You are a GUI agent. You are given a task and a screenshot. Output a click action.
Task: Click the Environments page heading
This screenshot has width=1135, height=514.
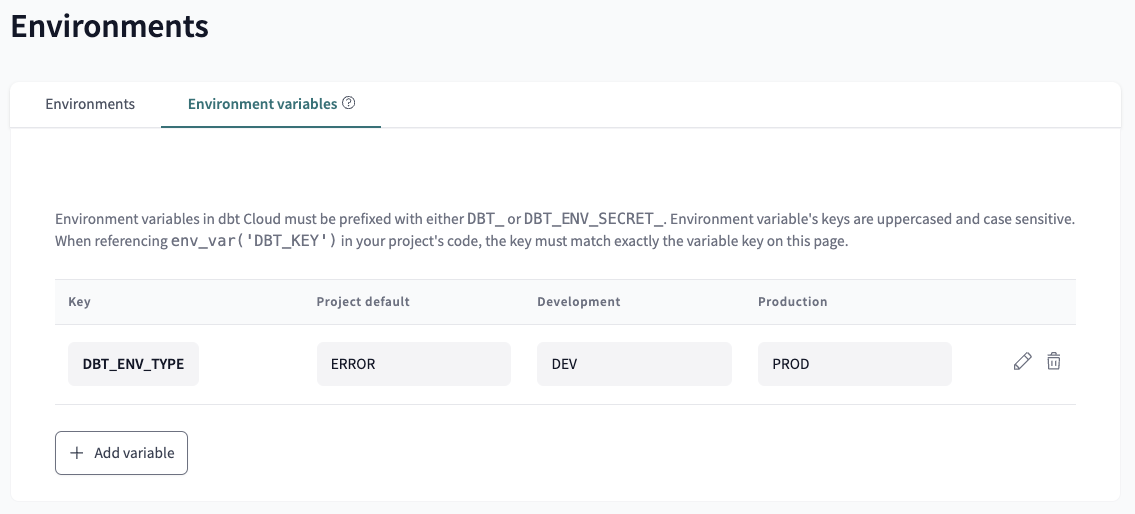tap(109, 26)
